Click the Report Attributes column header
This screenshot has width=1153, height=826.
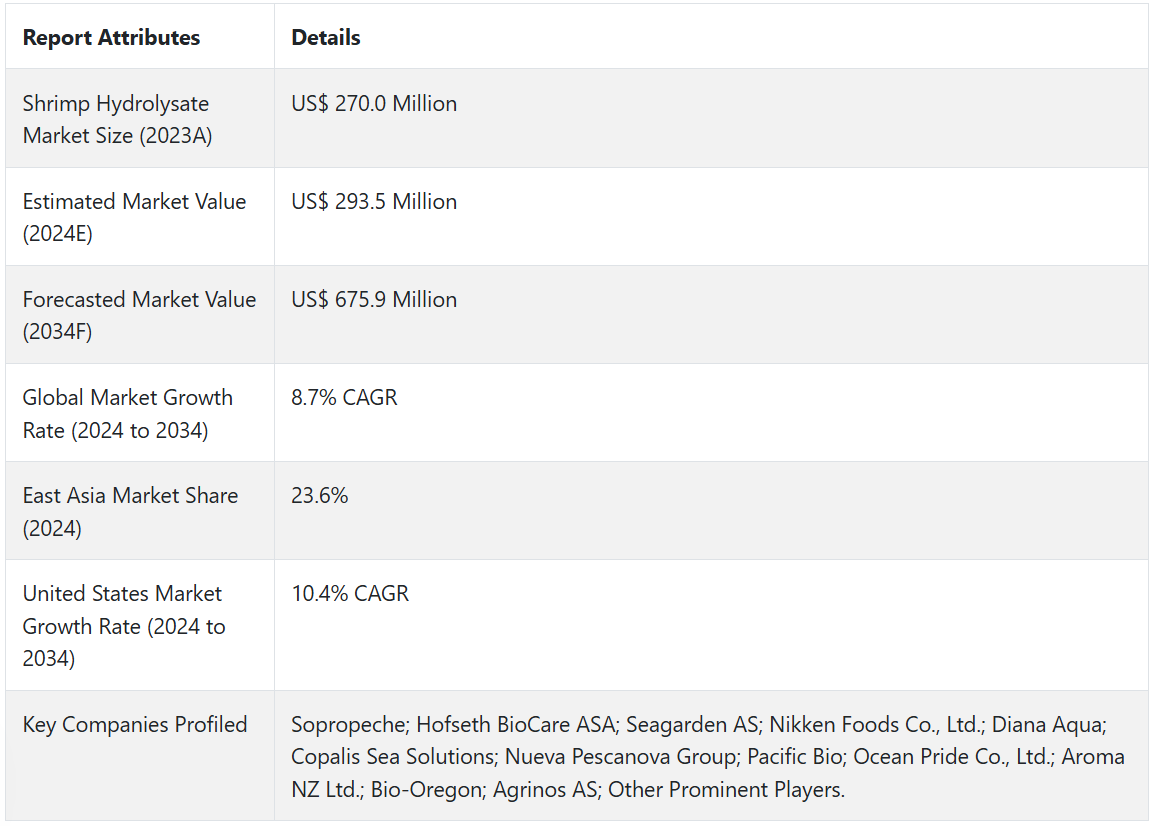coord(111,38)
